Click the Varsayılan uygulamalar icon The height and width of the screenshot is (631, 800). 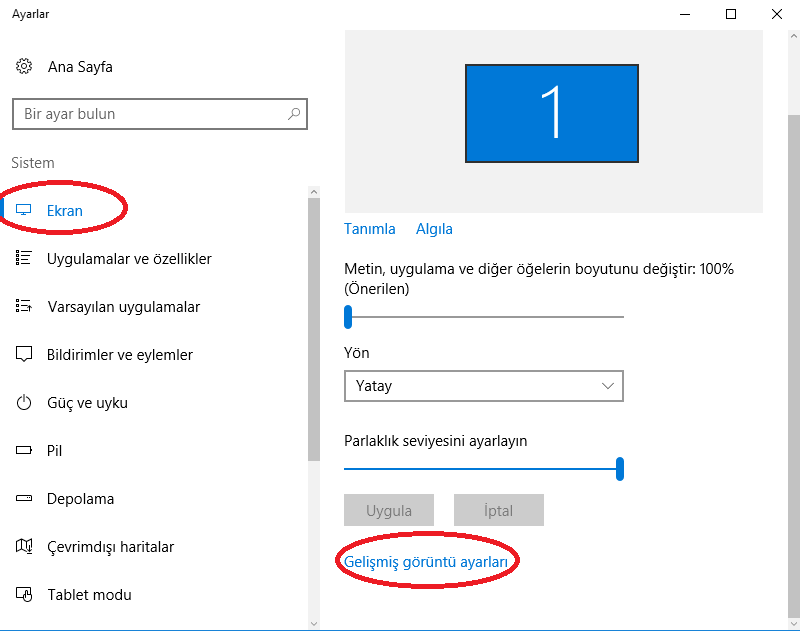tap(23, 306)
